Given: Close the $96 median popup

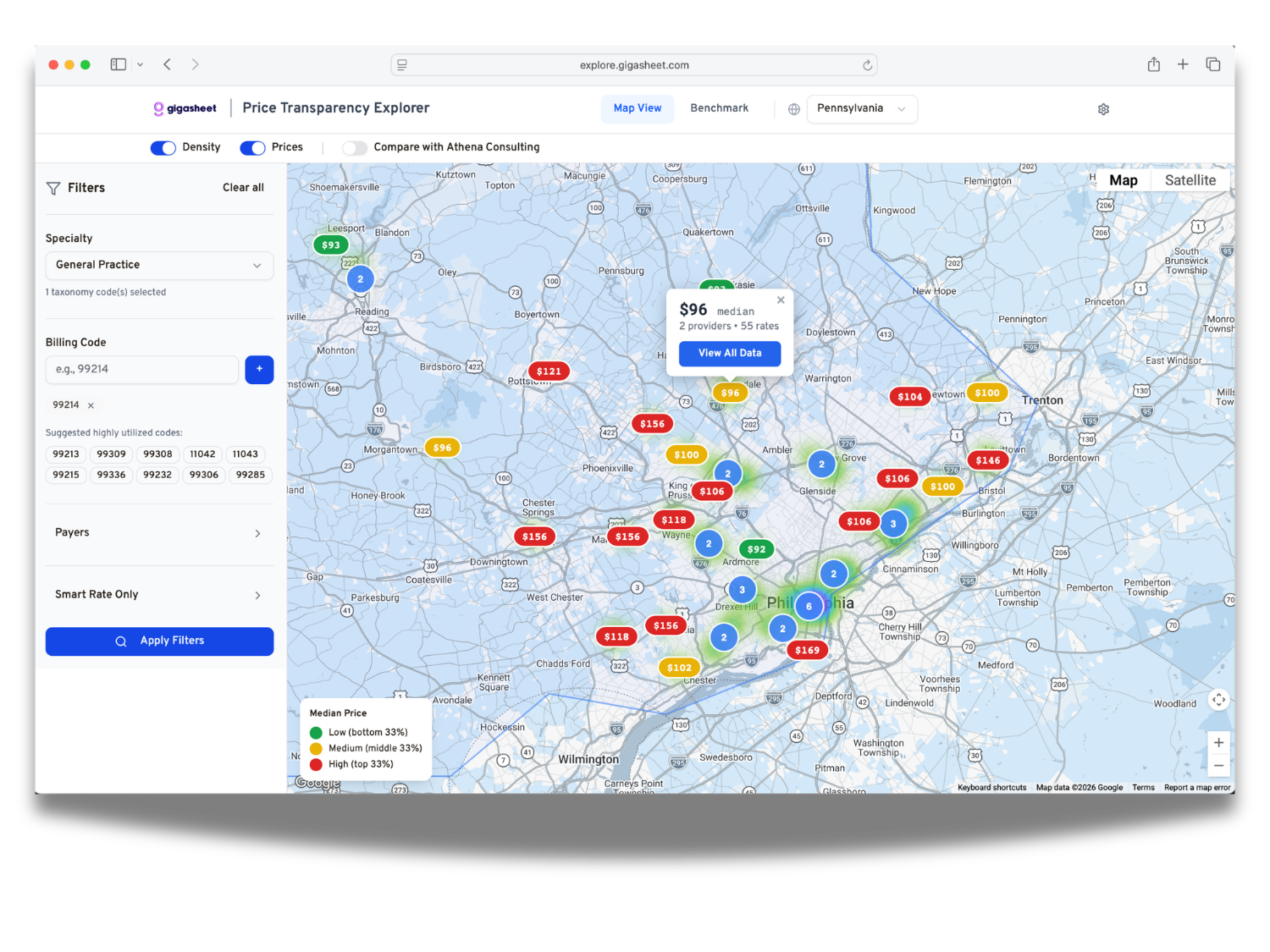Looking at the screenshot, I should click(x=781, y=300).
